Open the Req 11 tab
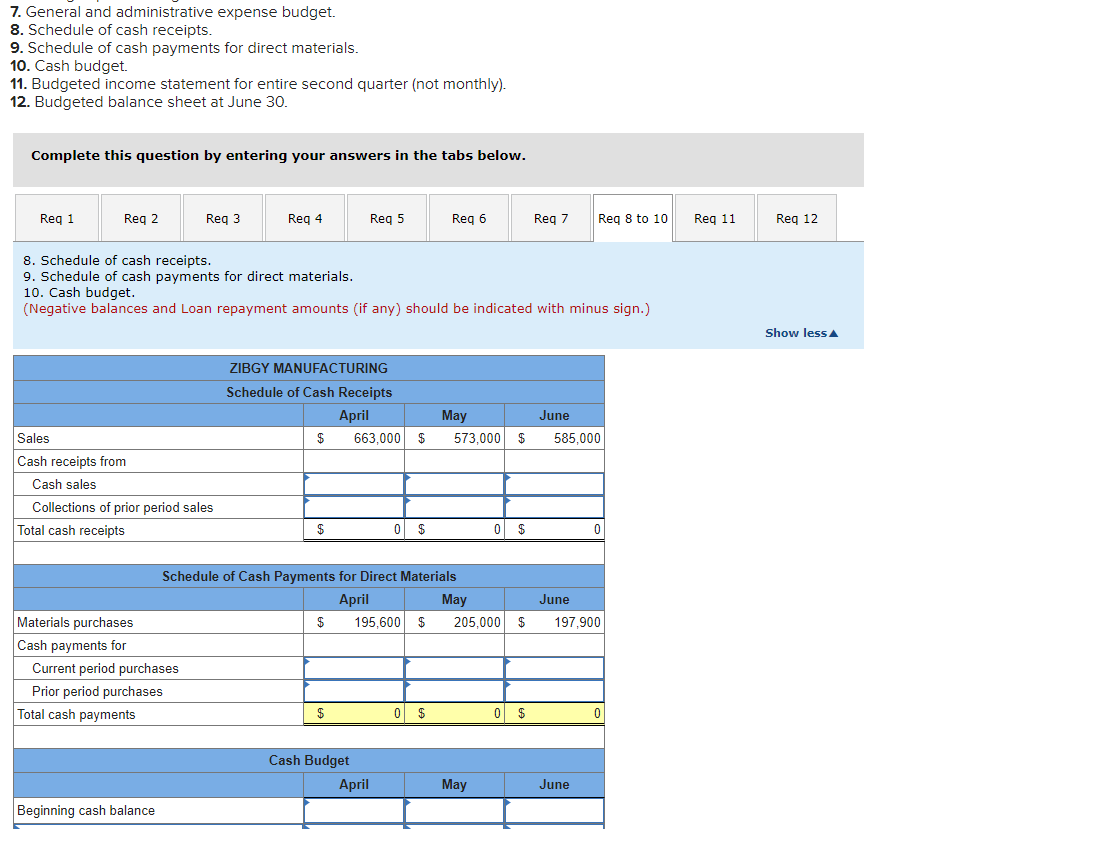This screenshot has width=1093, height=847. 715,218
